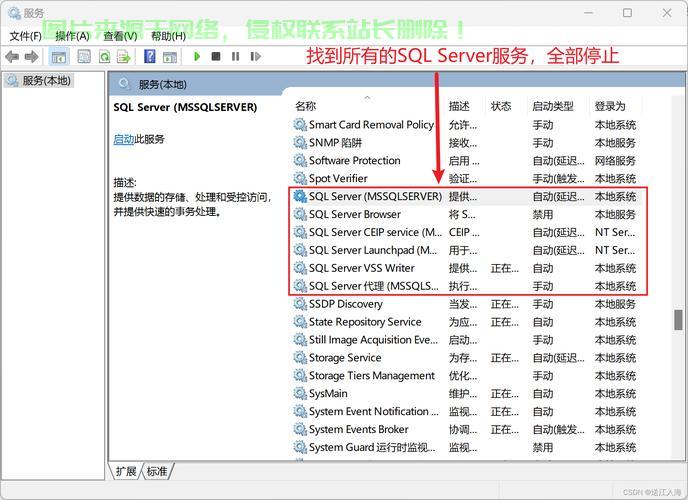This screenshot has height=500, width=688.
Task: Select System Event Notification service row
Action: click(465, 411)
